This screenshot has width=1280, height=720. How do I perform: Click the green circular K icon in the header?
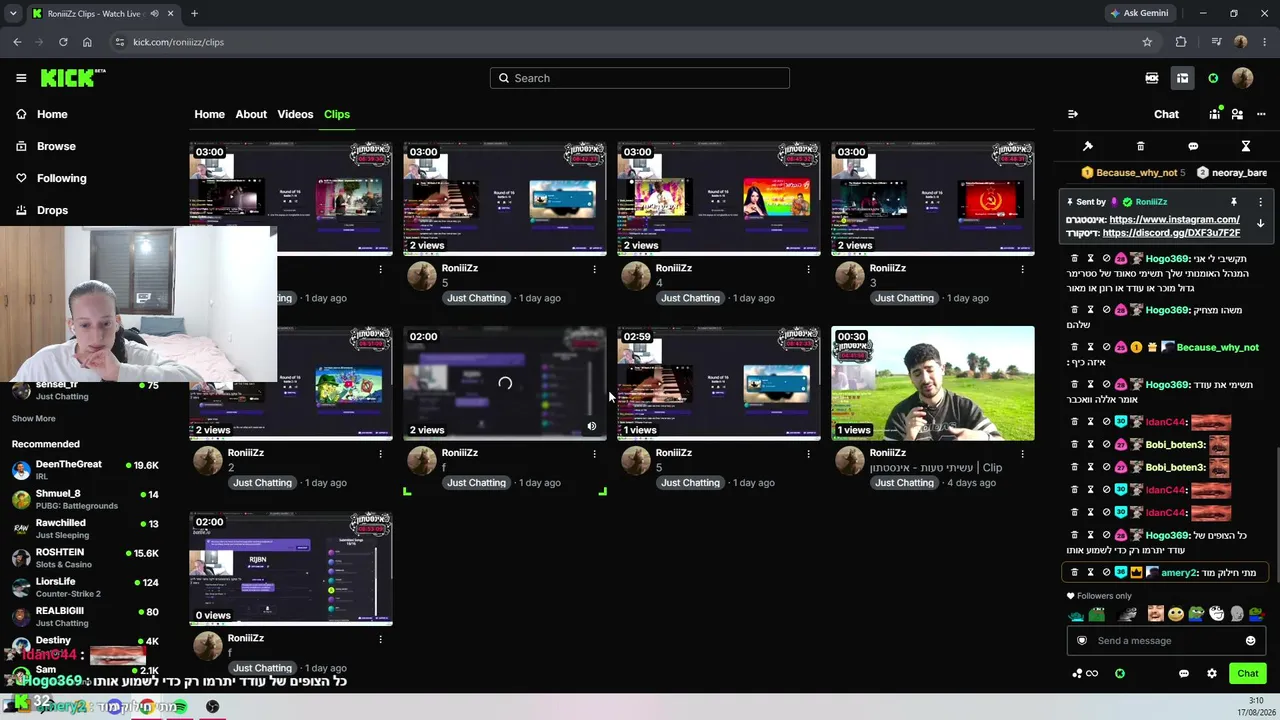pyautogui.click(x=1213, y=78)
